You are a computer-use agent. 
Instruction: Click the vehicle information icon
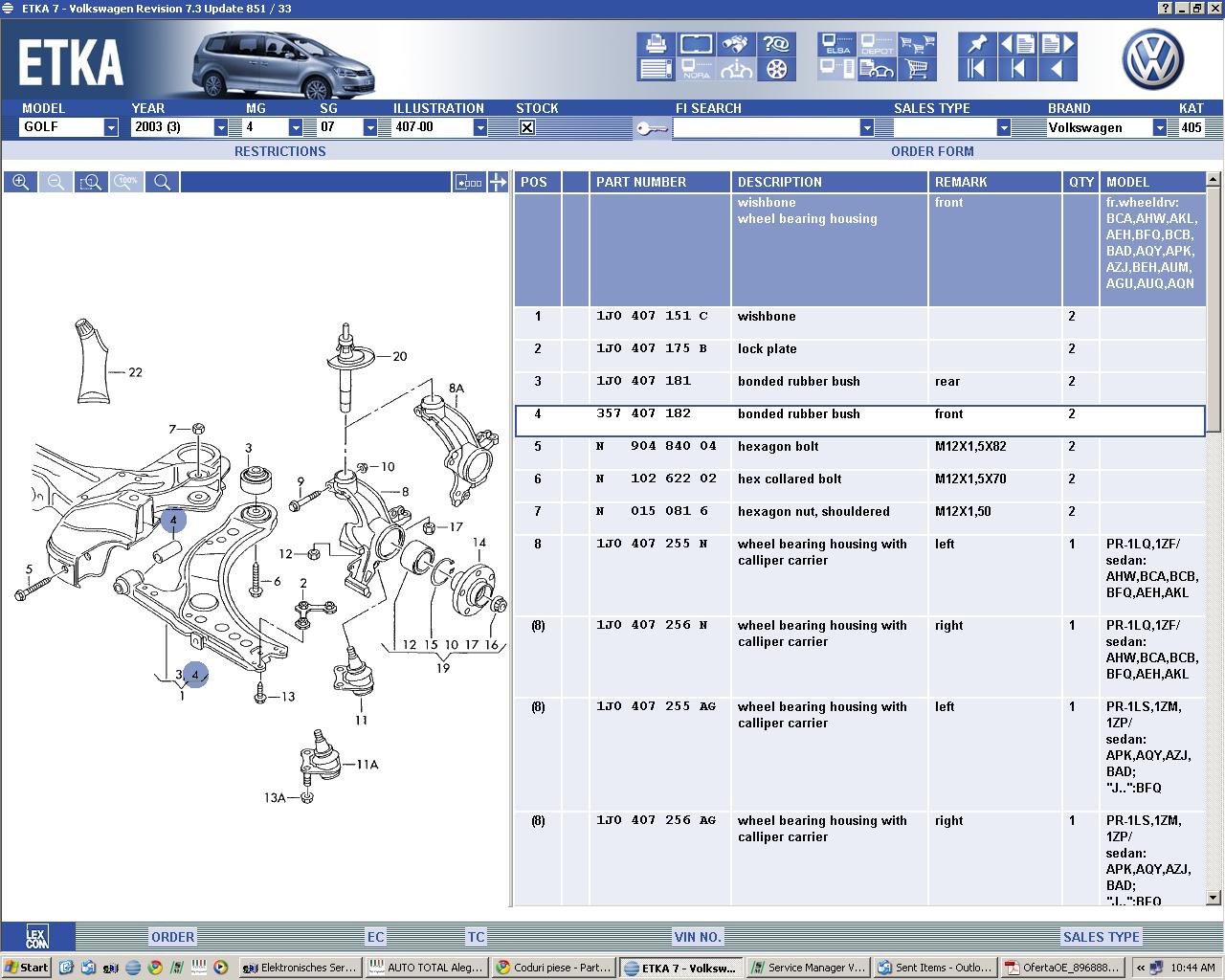[736, 69]
